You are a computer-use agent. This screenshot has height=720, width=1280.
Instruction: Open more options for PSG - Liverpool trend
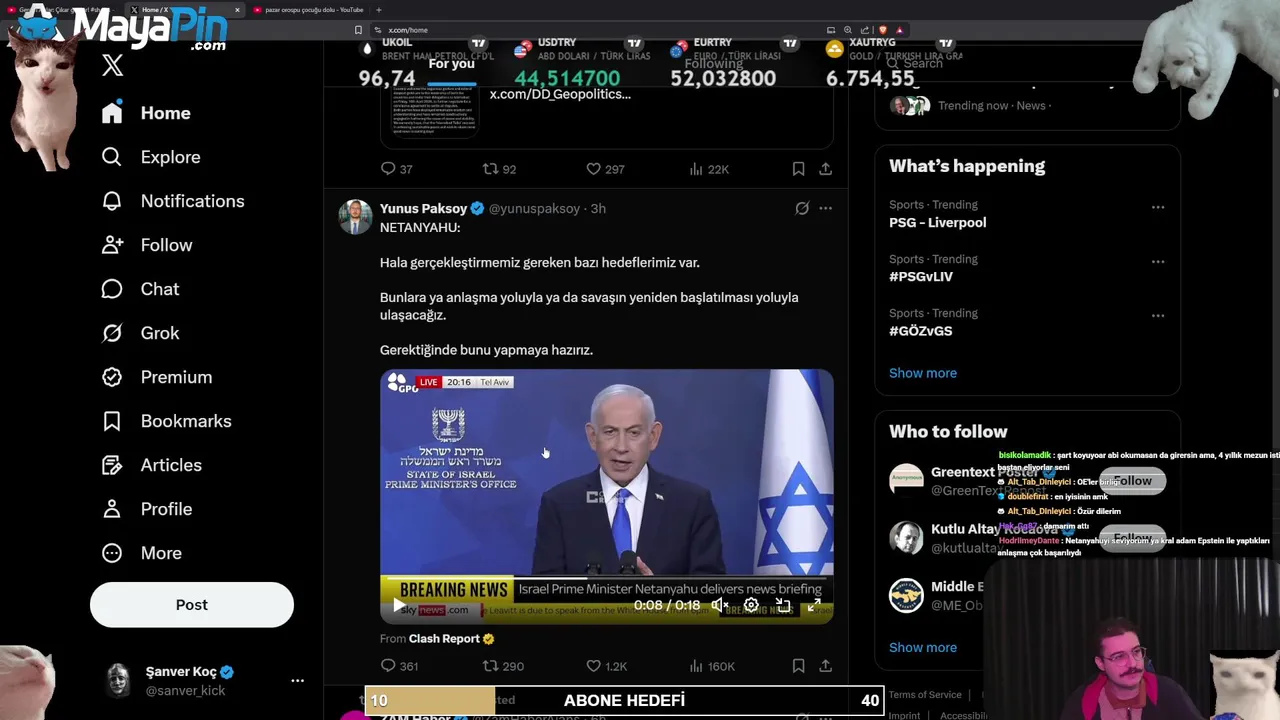(1157, 207)
